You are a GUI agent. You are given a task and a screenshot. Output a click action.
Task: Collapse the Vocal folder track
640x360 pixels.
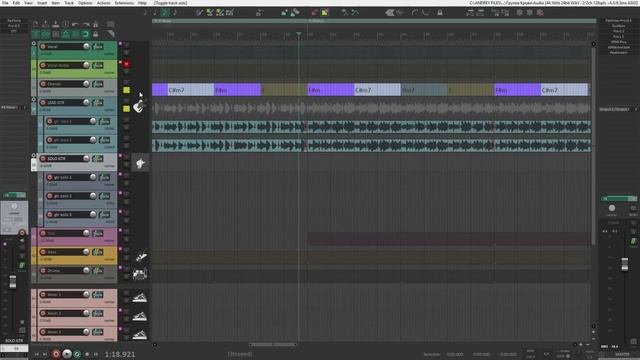coord(34,43)
